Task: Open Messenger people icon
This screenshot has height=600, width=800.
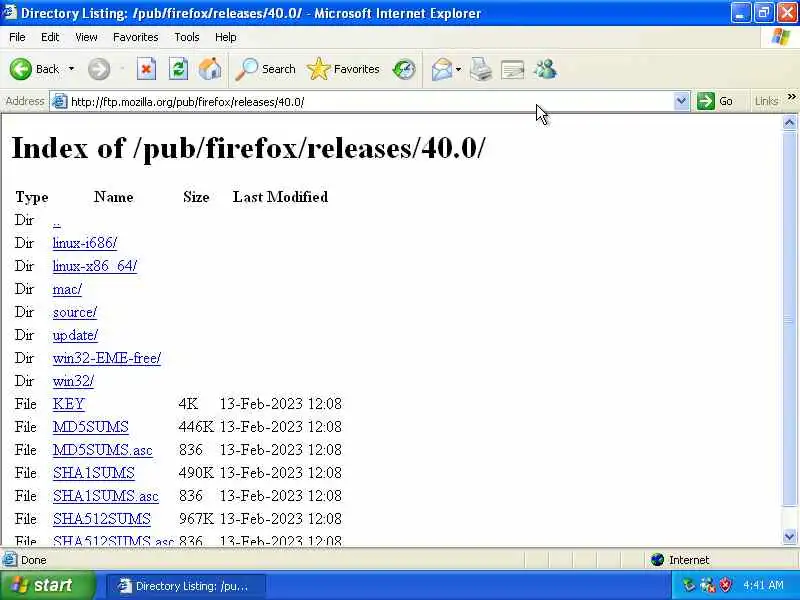Action: pos(545,69)
